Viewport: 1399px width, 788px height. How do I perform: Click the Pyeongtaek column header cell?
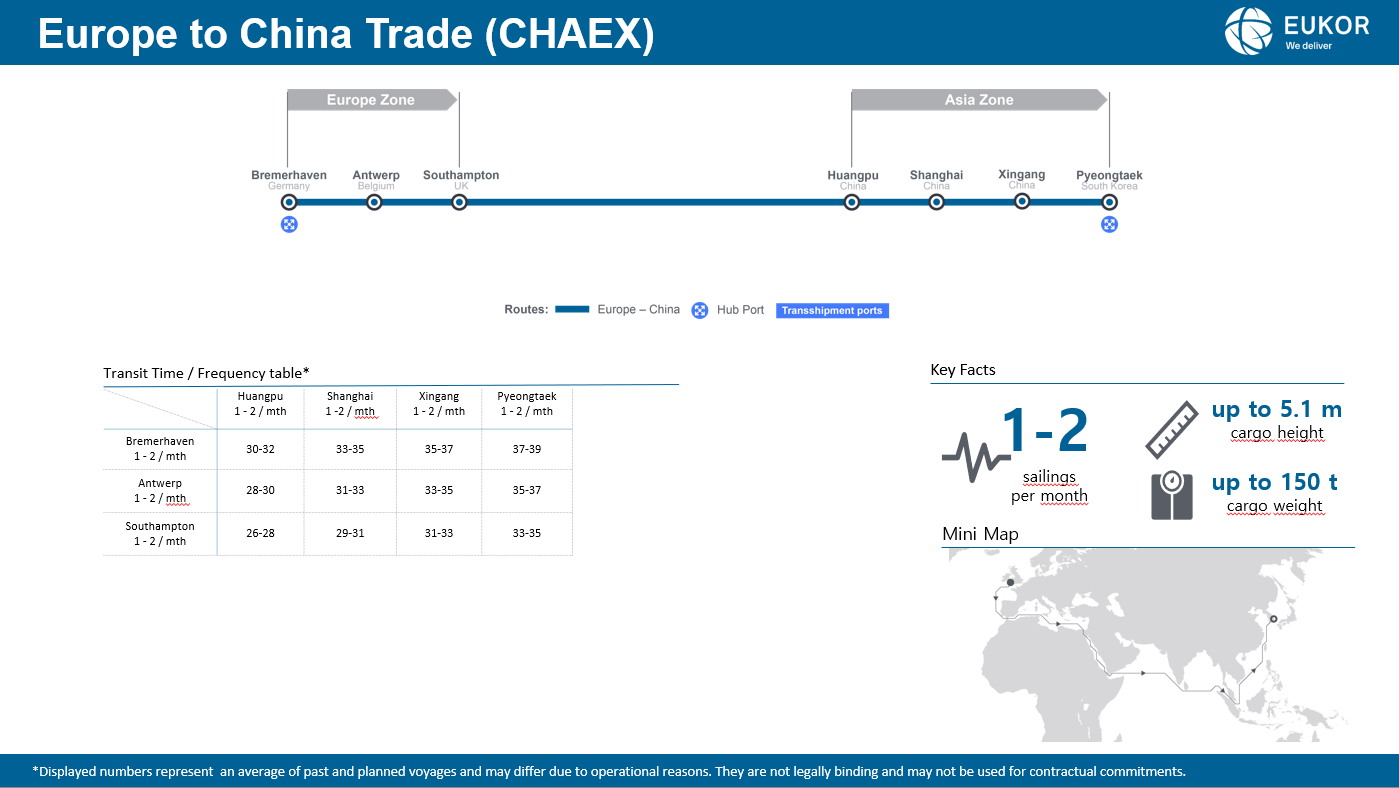(527, 407)
